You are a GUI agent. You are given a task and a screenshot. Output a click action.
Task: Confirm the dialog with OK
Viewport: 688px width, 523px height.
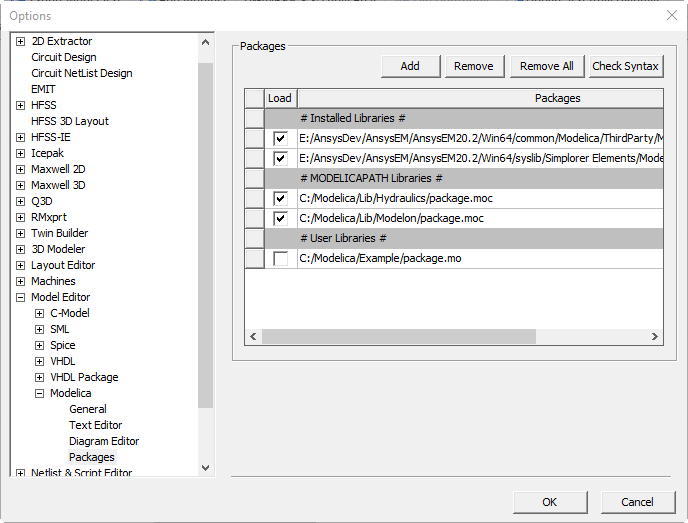[x=550, y=502]
